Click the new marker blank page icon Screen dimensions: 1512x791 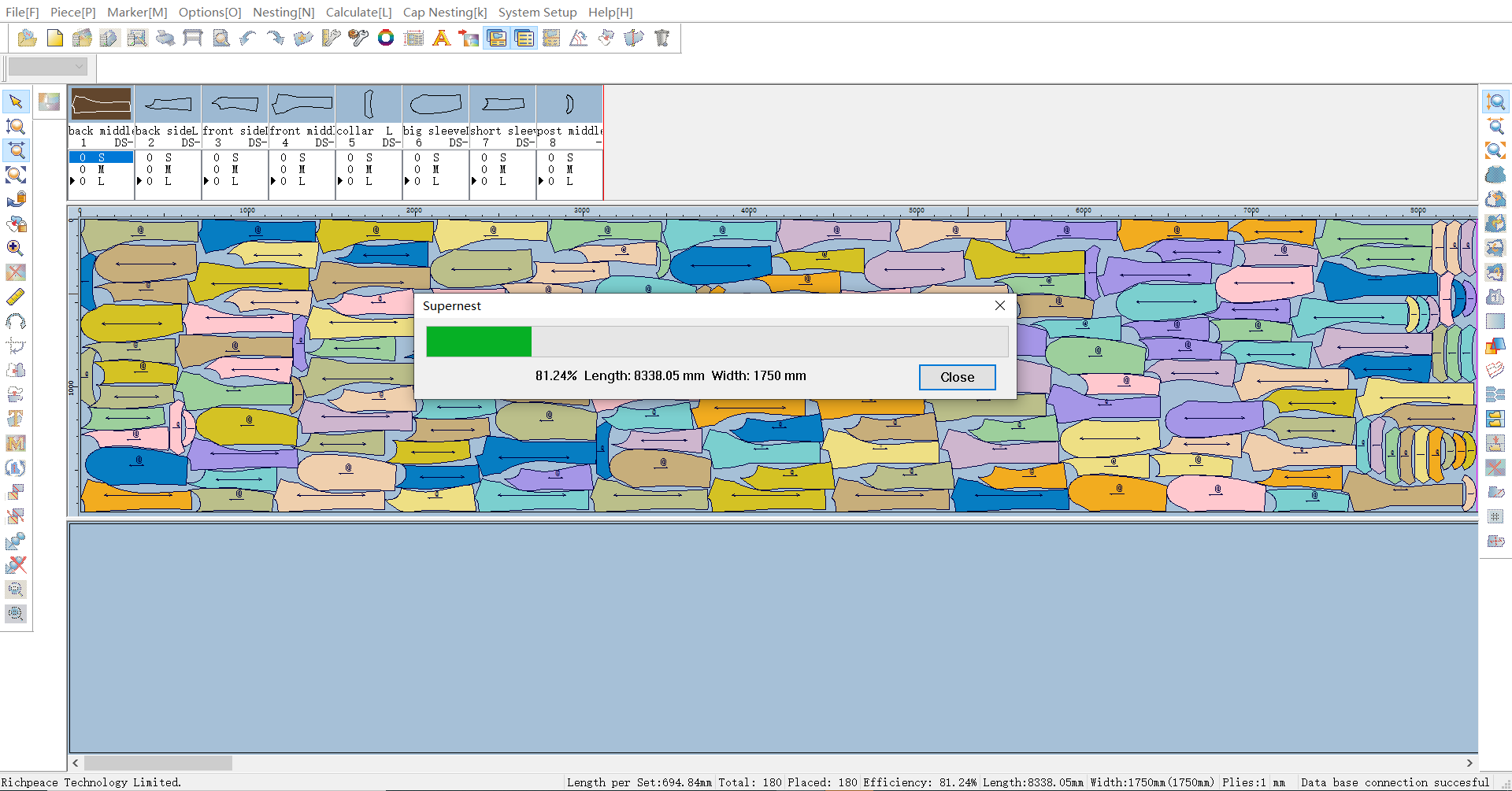(55, 39)
